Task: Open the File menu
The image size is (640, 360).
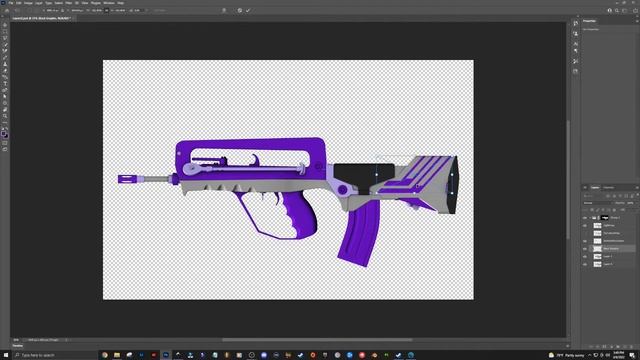Action: pos(11,3)
